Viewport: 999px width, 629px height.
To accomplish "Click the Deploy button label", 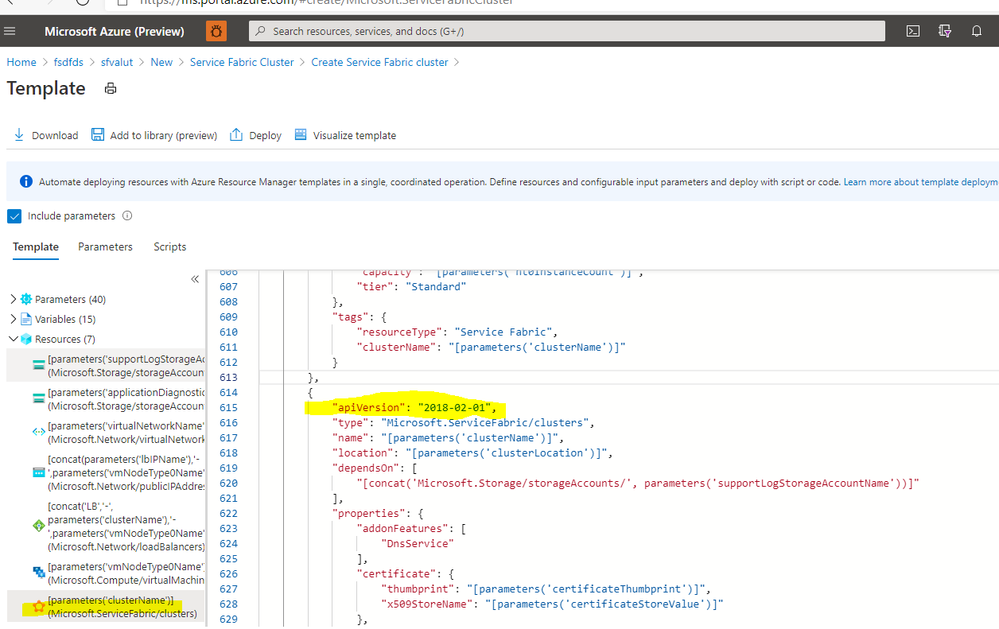I will (265, 135).
